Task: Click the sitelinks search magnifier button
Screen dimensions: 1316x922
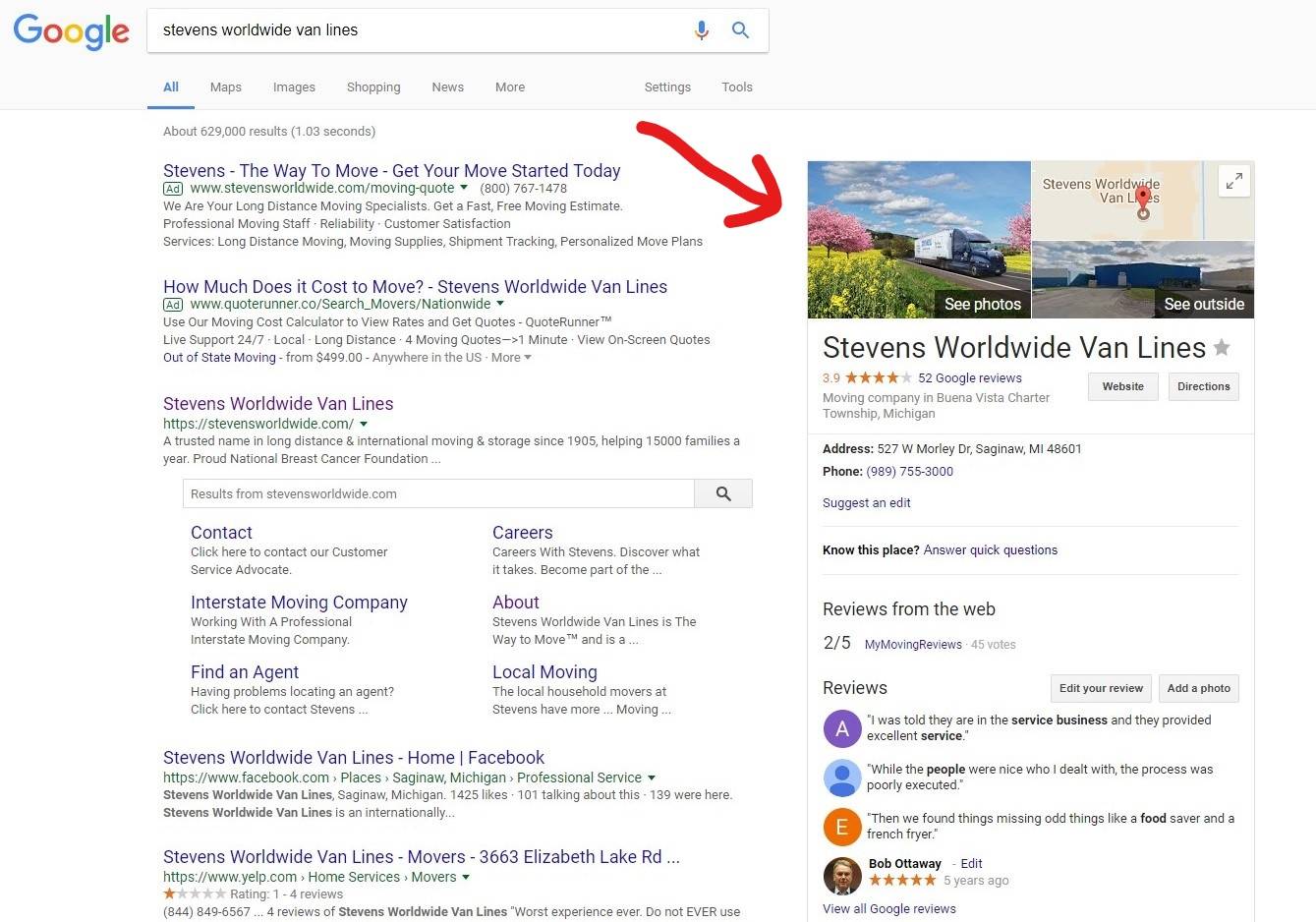Action: tap(723, 493)
